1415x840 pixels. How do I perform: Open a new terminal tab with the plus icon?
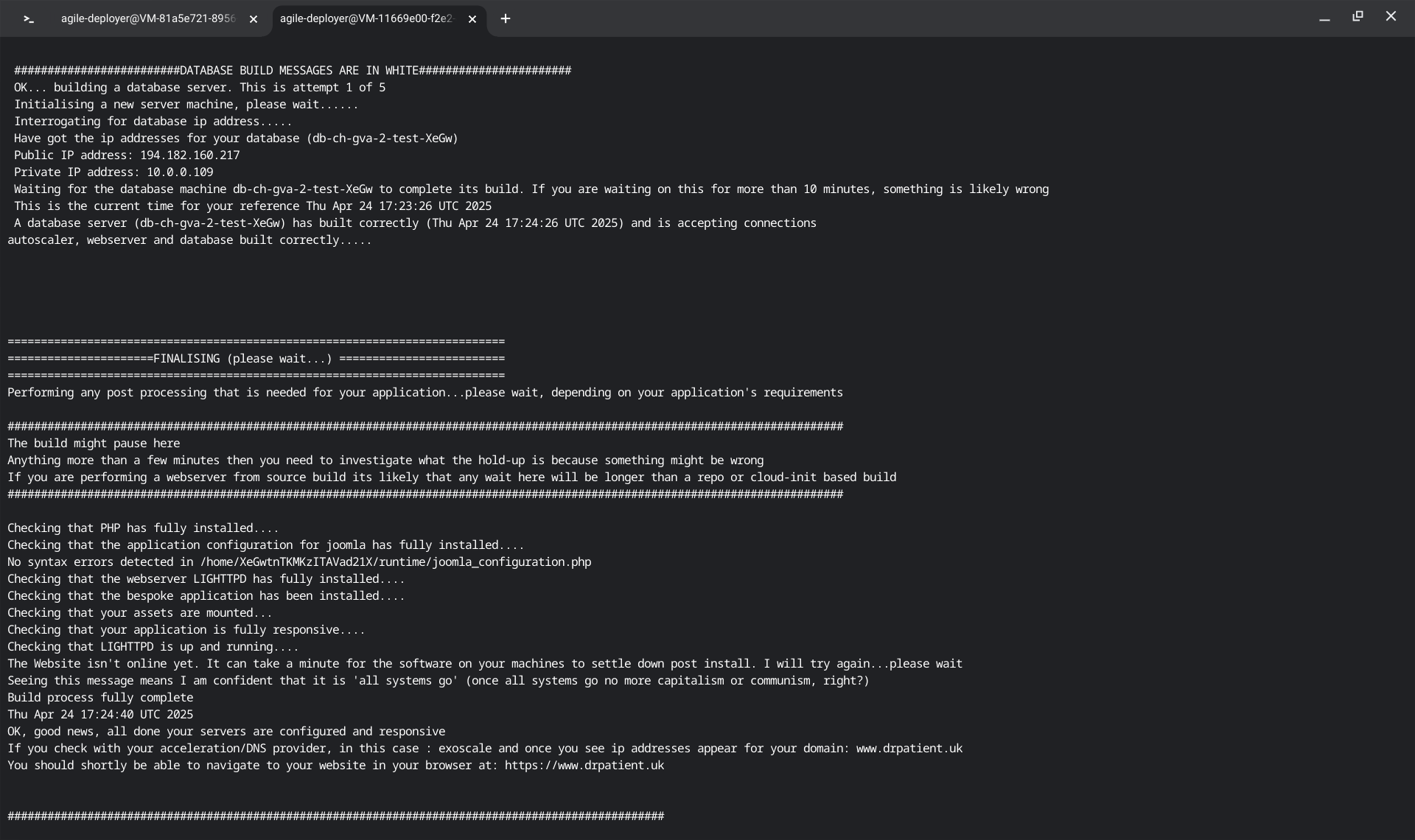tap(506, 19)
